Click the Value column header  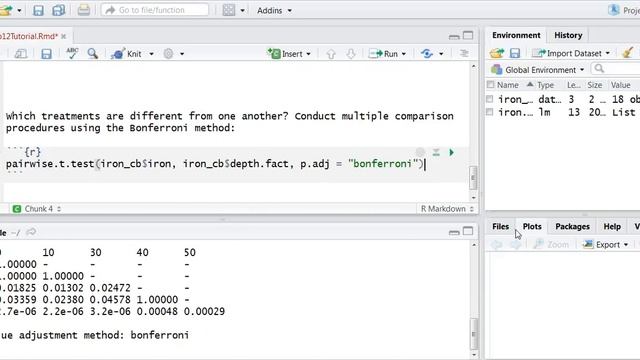(x=620, y=85)
